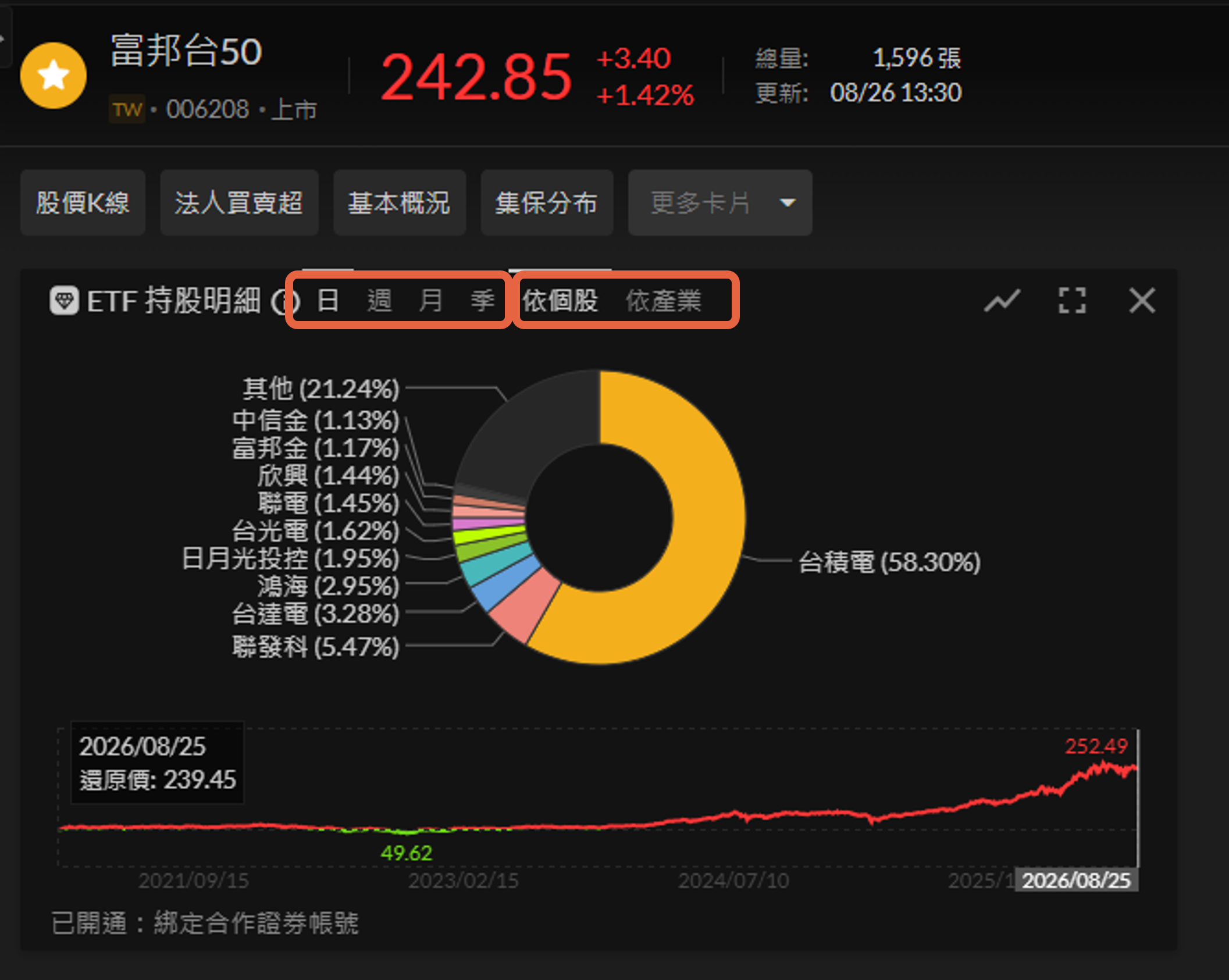
Task: Click the yellow star favorite icon
Action: [x=54, y=76]
